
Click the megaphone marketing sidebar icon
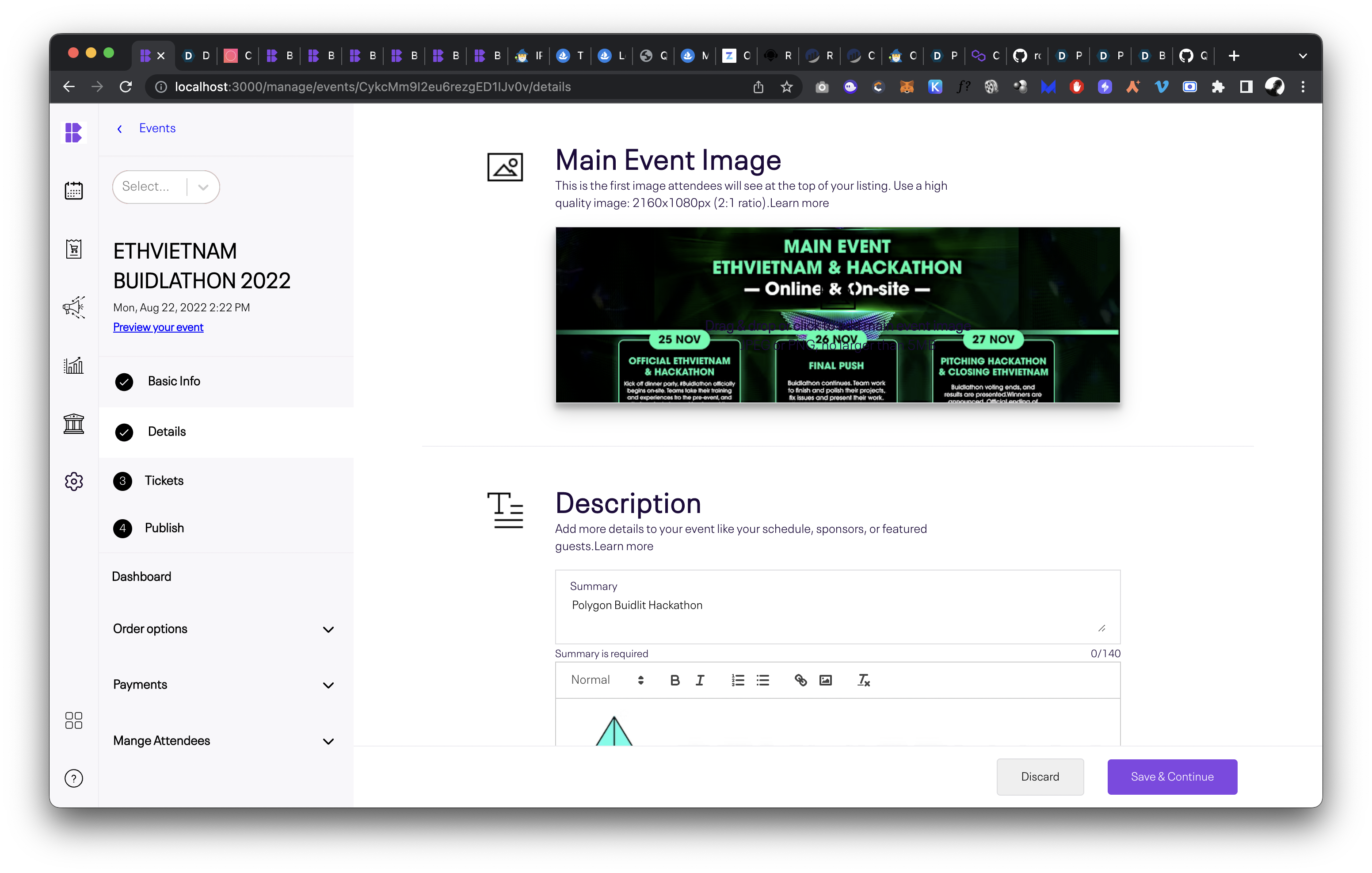(73, 307)
